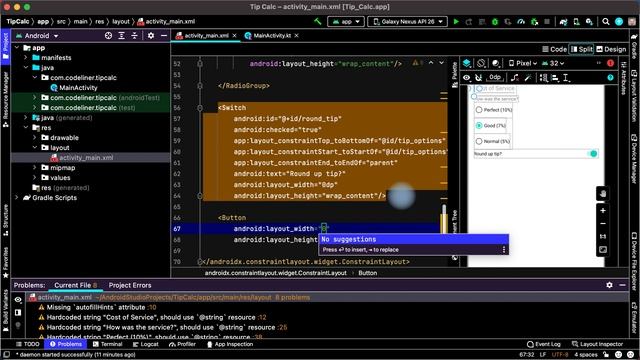Click the red design error indicator
640x360 pixels.
[610, 63]
